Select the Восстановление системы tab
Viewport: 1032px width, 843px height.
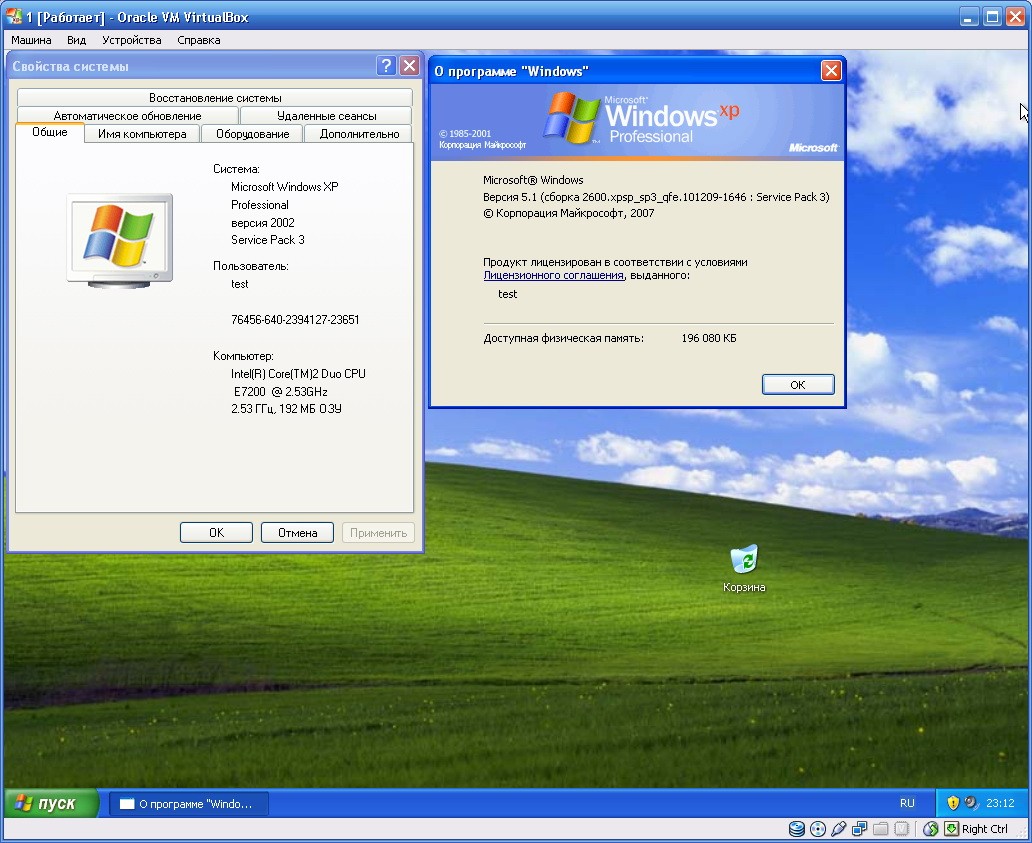(215, 98)
